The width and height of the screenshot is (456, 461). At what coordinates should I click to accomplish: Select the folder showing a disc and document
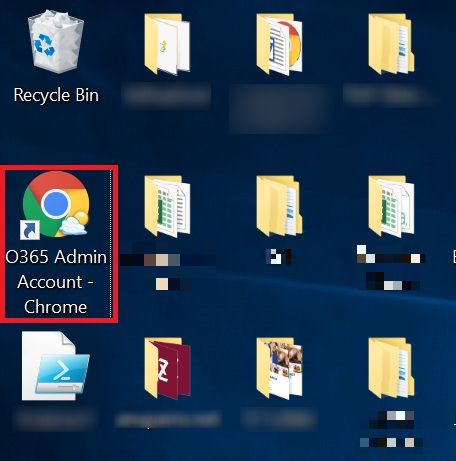point(279,44)
